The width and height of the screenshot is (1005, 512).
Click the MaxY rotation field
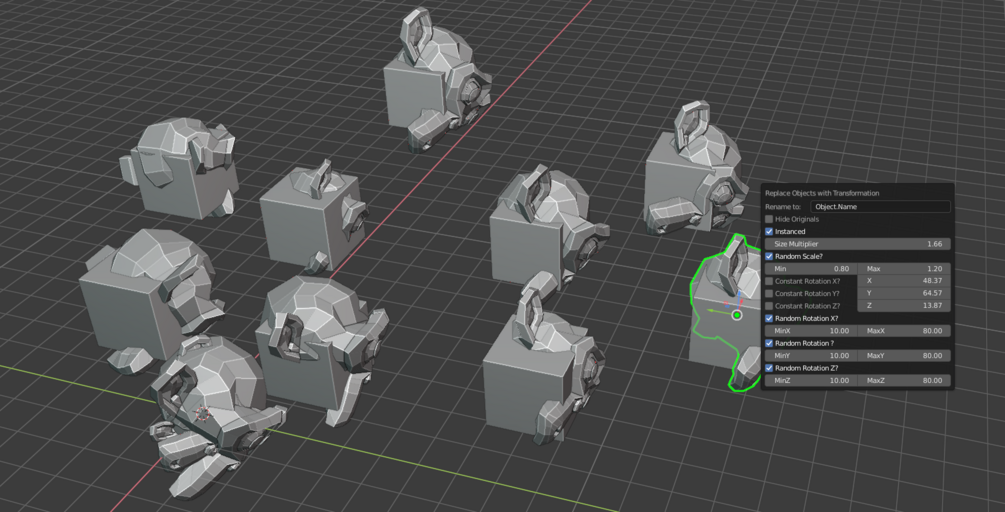904,355
